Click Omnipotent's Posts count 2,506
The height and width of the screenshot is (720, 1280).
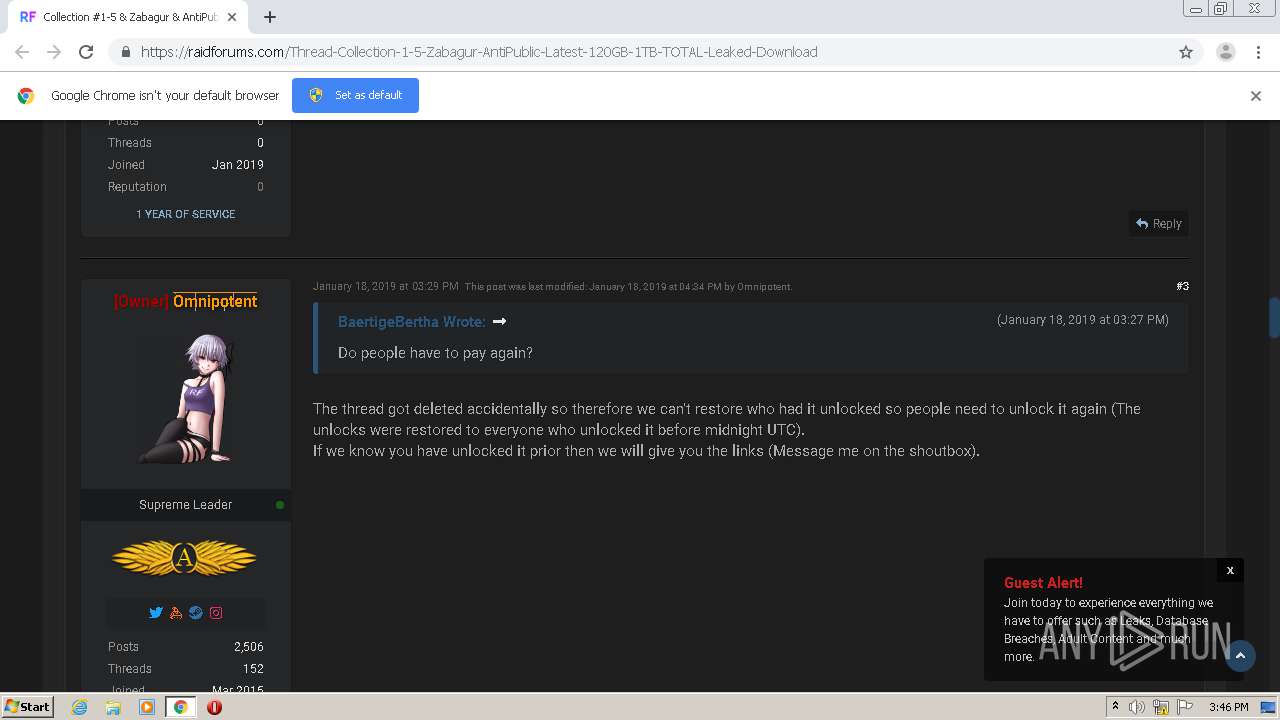249,647
